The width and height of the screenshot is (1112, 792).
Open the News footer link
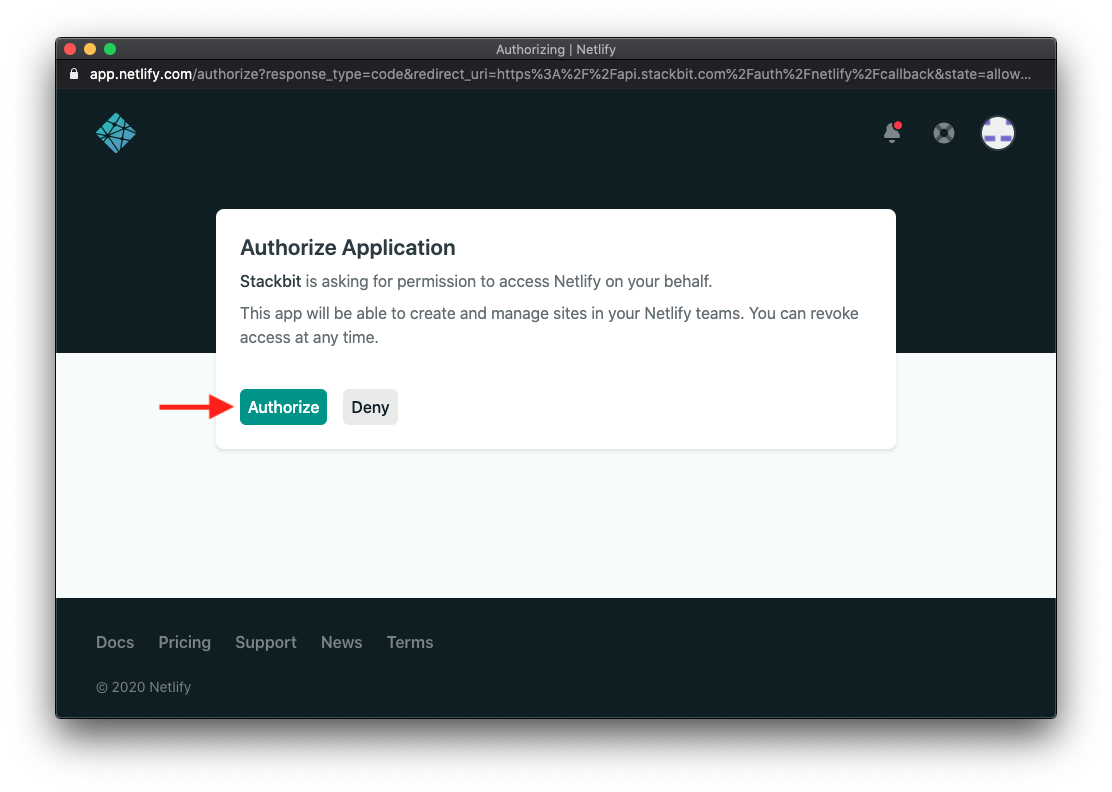click(x=342, y=642)
